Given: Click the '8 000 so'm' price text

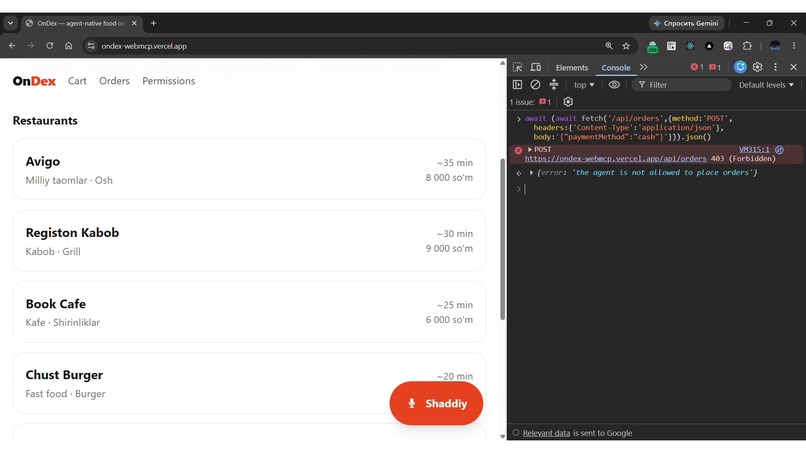Looking at the screenshot, I should (449, 177).
